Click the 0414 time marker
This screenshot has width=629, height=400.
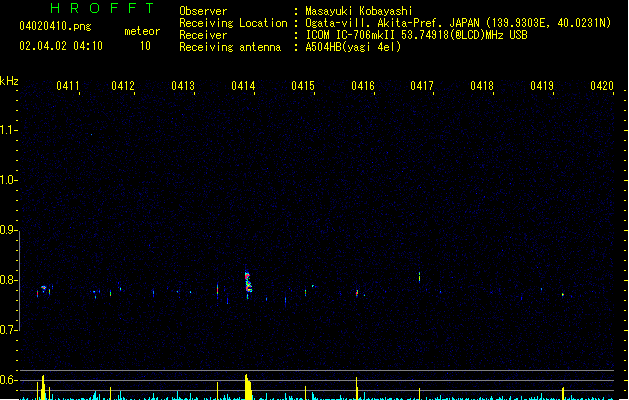point(243,86)
